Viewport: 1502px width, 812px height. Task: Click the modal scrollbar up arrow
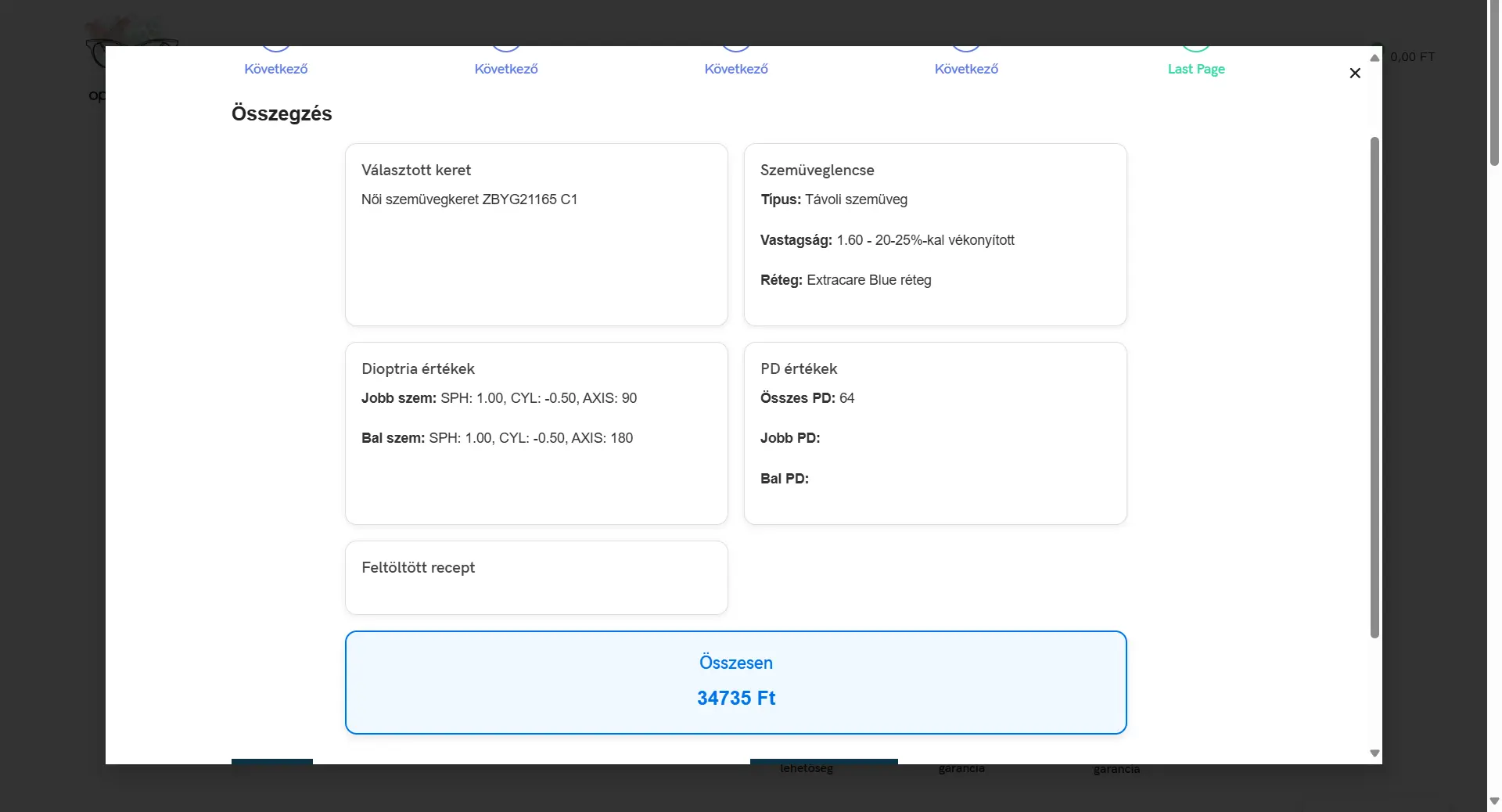1374,58
